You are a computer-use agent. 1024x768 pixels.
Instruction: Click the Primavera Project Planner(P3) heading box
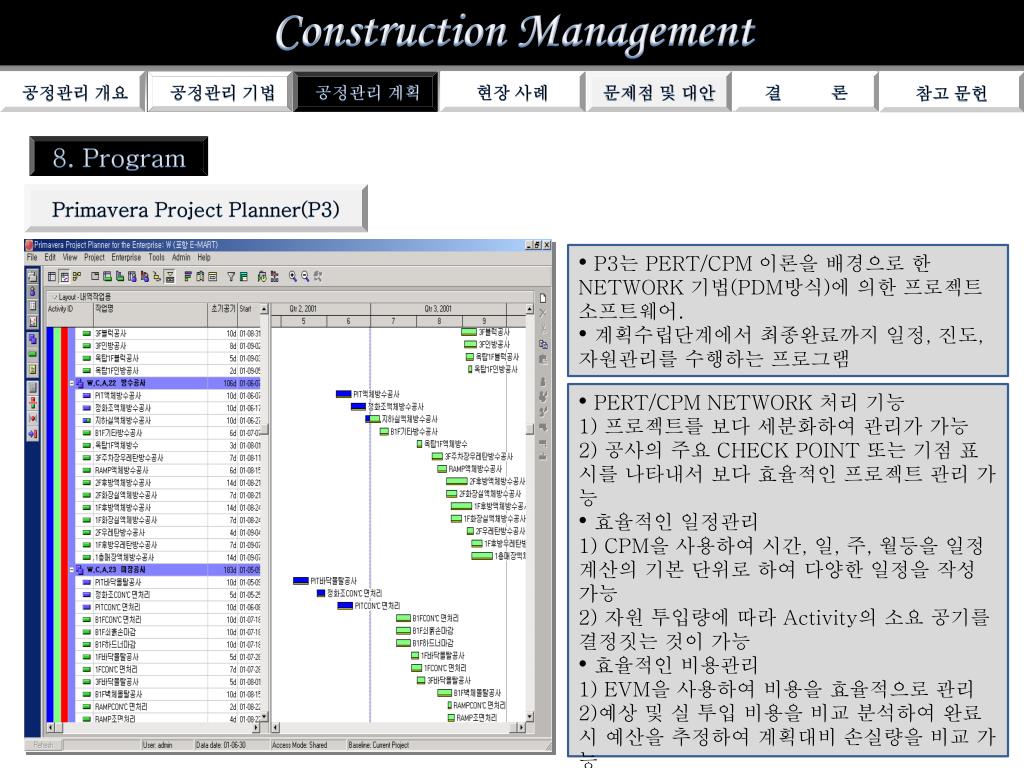[x=195, y=208]
